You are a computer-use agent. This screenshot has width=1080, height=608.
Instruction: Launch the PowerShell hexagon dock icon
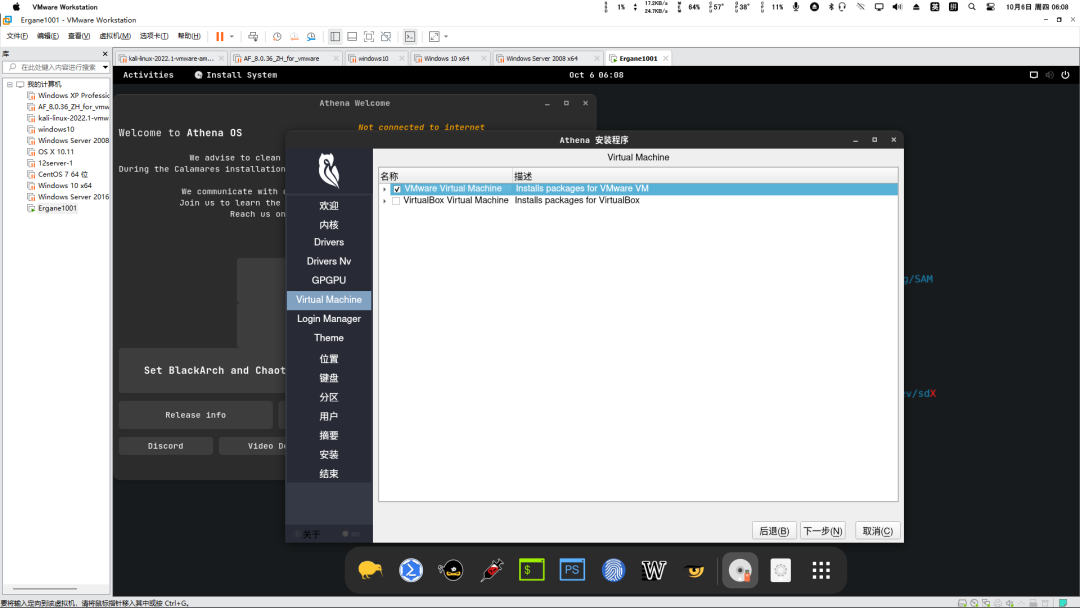click(x=411, y=570)
